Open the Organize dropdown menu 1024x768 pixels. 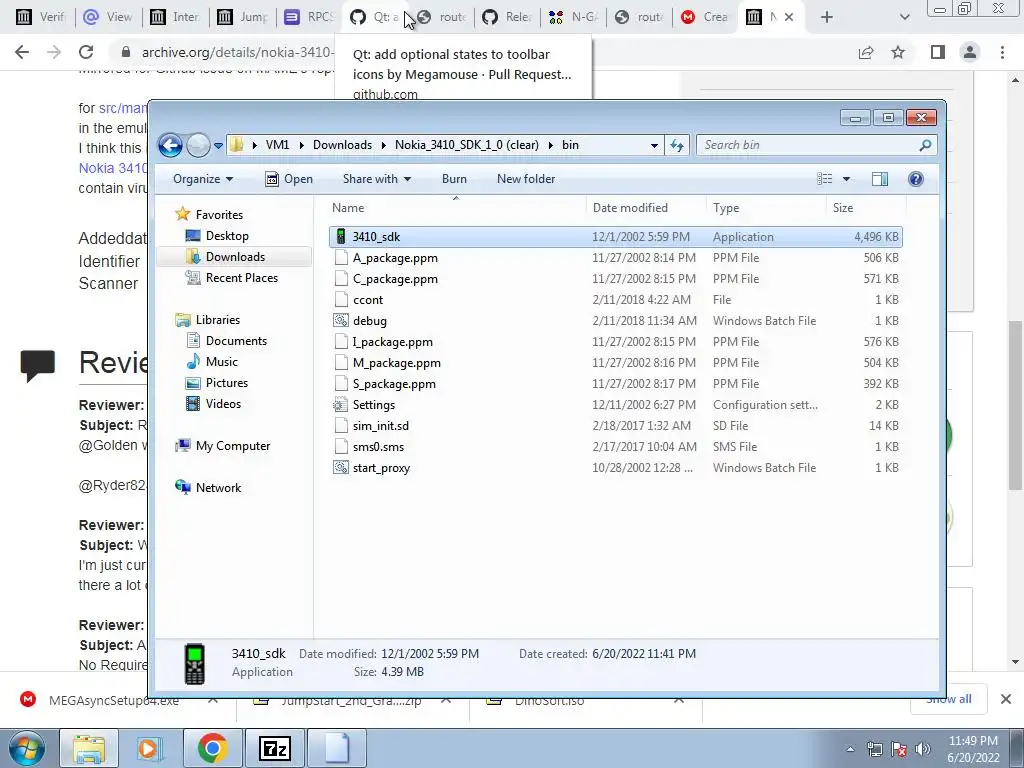point(202,179)
